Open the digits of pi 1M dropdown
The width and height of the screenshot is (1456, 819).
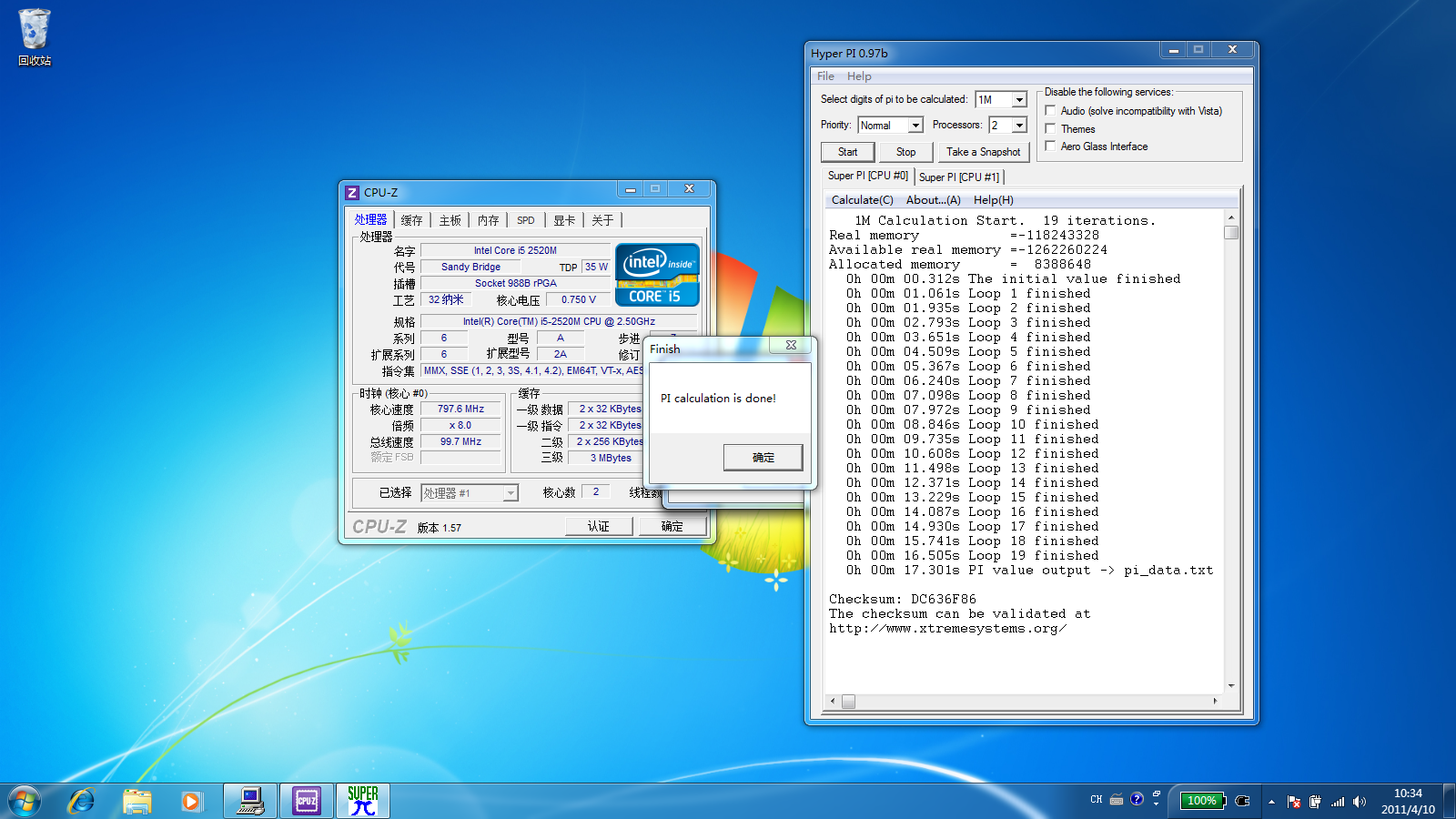tap(1019, 99)
